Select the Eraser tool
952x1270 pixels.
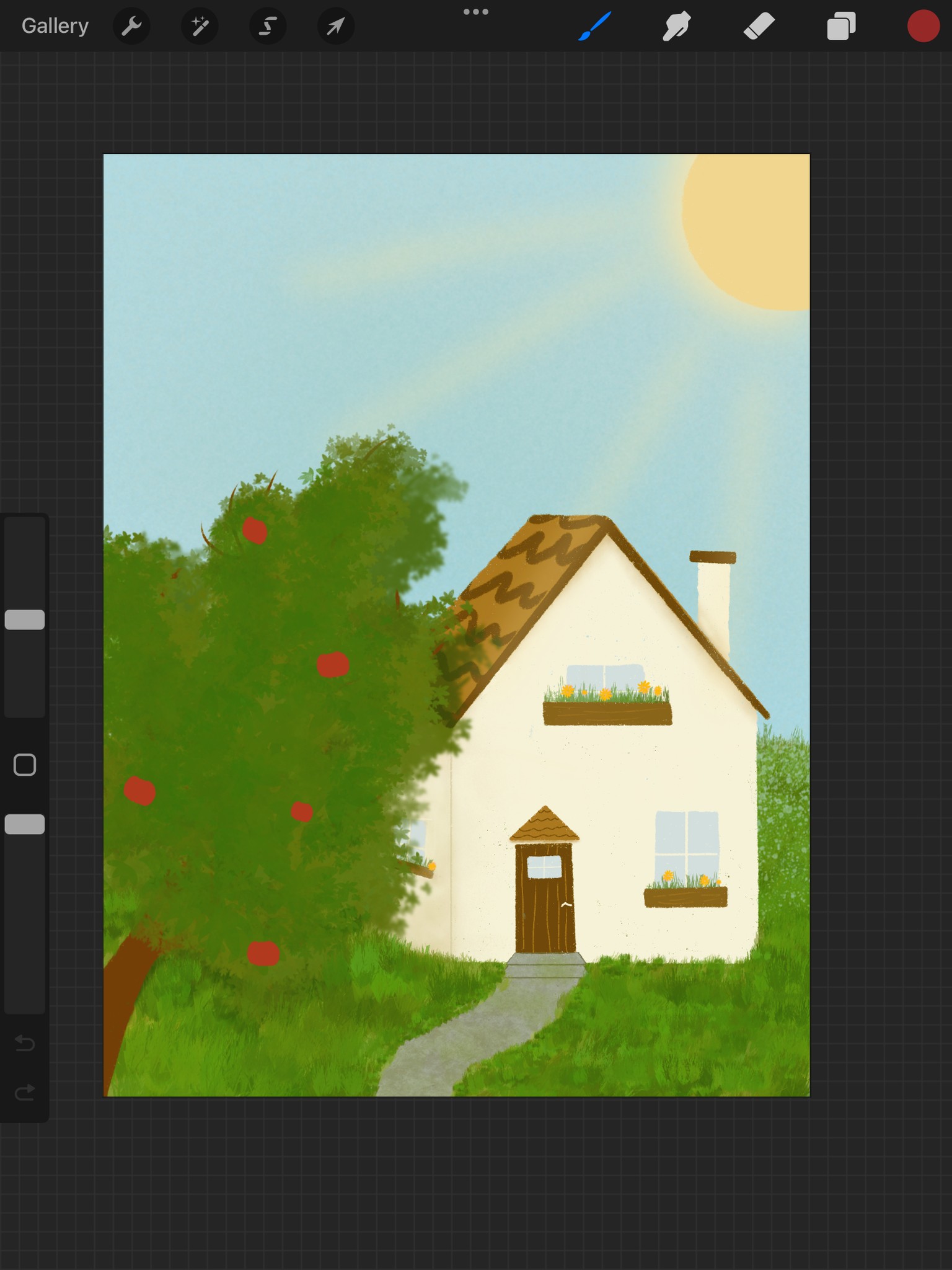click(x=759, y=26)
